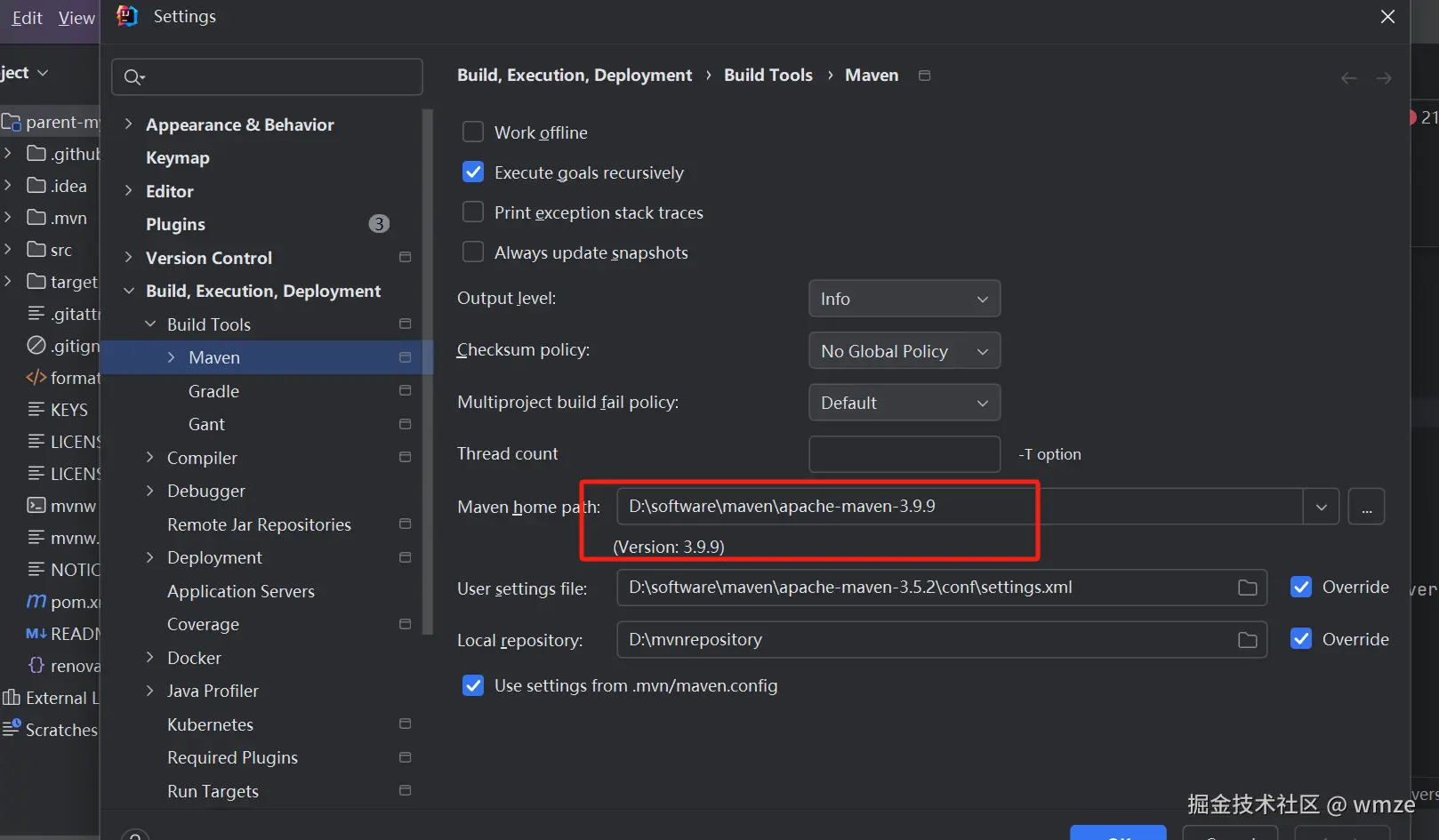Select Keymap in settings tree
The width and height of the screenshot is (1439, 840).
178,158
